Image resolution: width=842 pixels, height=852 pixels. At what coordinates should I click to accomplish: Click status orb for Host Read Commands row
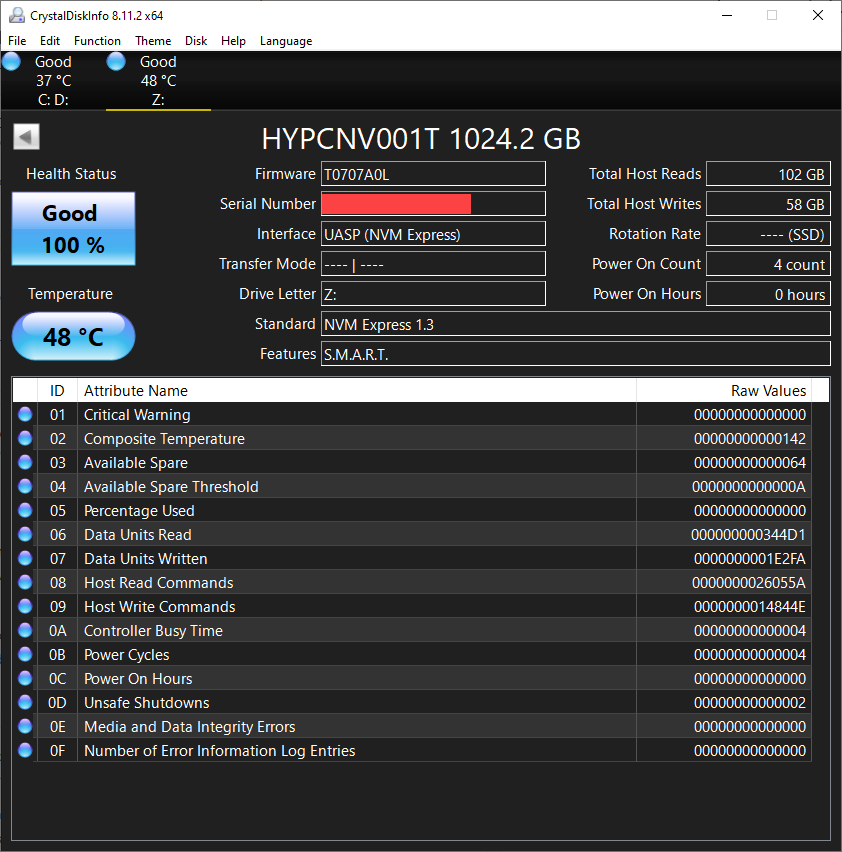coord(25,582)
